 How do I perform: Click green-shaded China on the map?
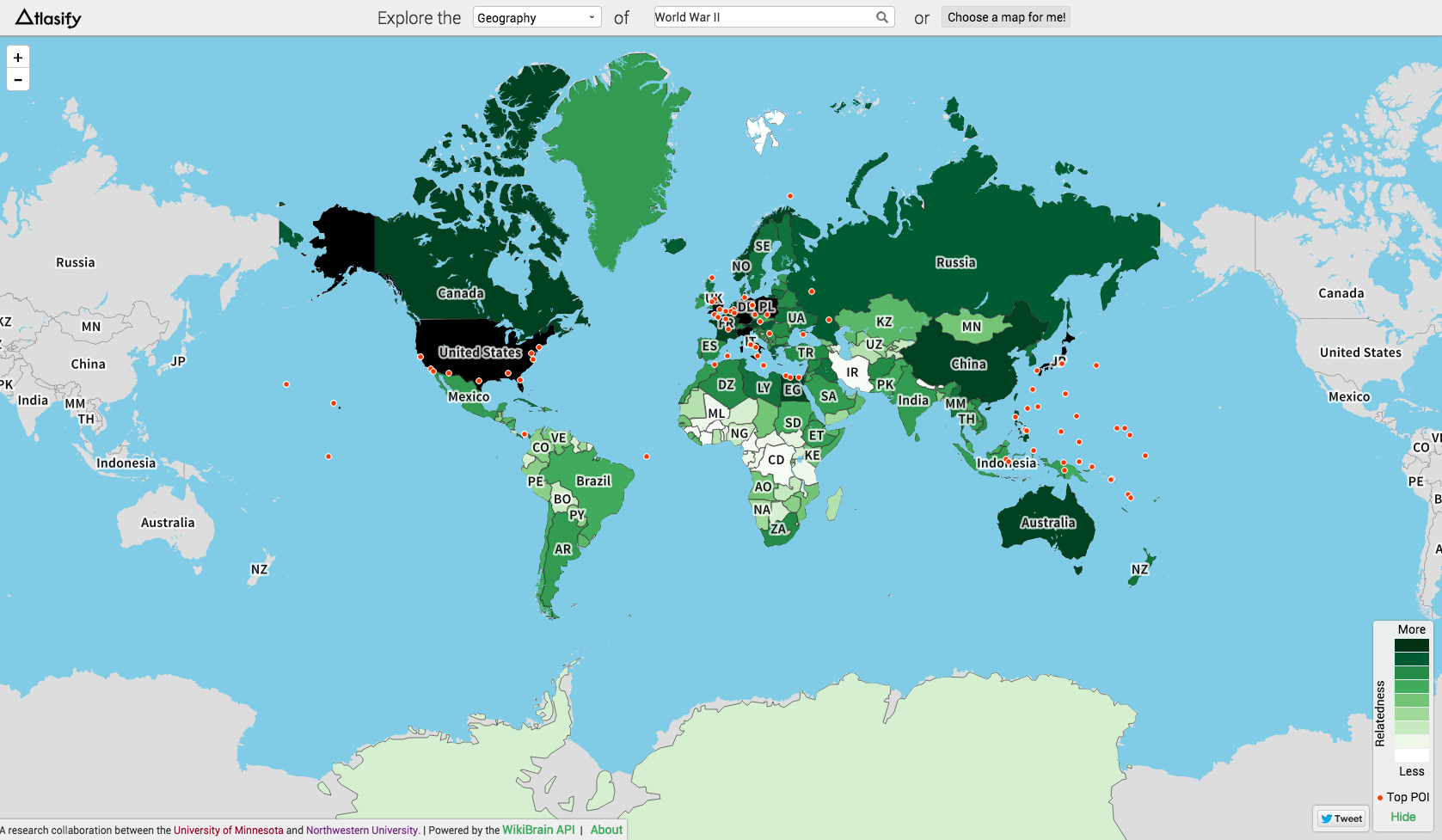pos(968,364)
